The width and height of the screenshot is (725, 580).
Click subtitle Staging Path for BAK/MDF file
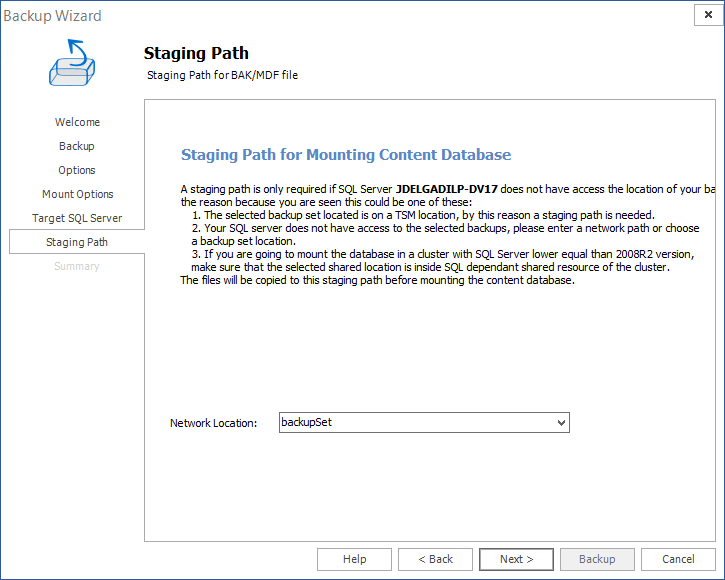(222, 75)
